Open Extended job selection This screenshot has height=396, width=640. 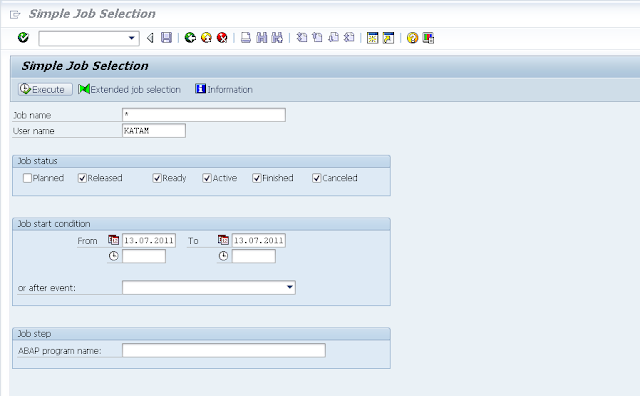click(129, 89)
